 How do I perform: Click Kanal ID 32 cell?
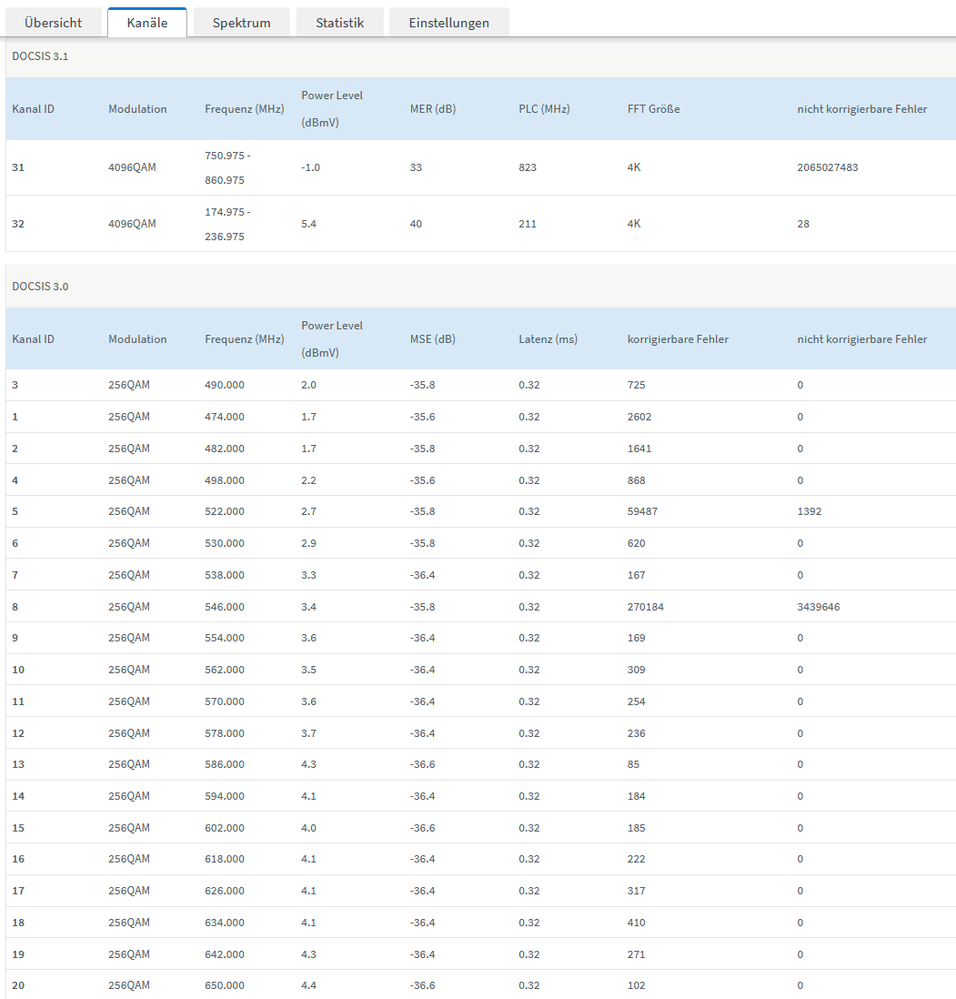tap(18, 224)
